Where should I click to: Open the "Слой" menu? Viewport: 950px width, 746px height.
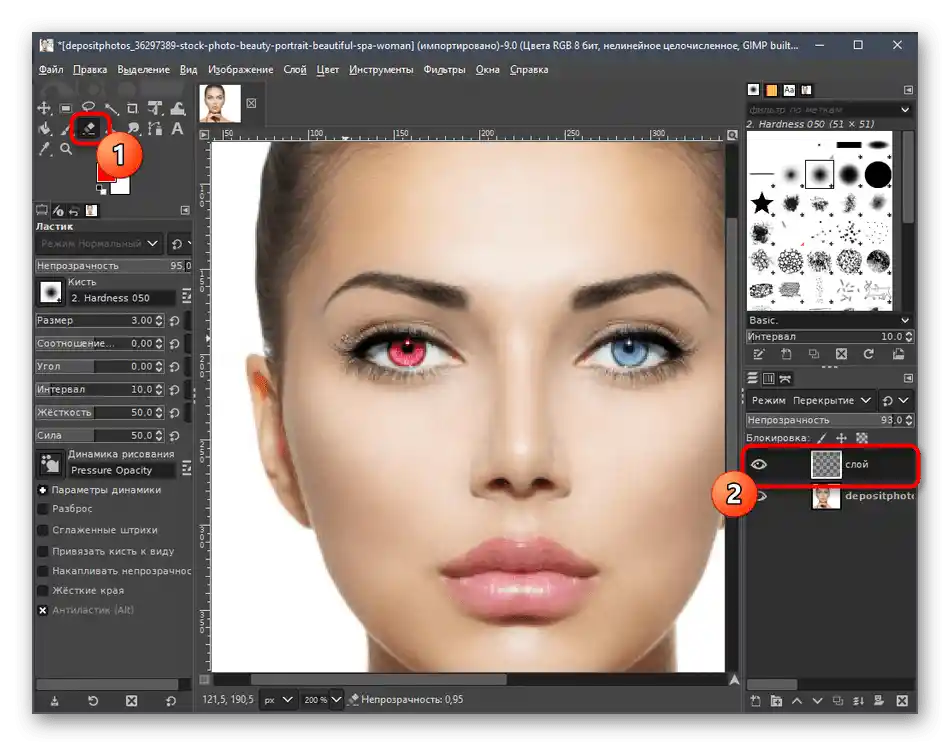point(294,69)
